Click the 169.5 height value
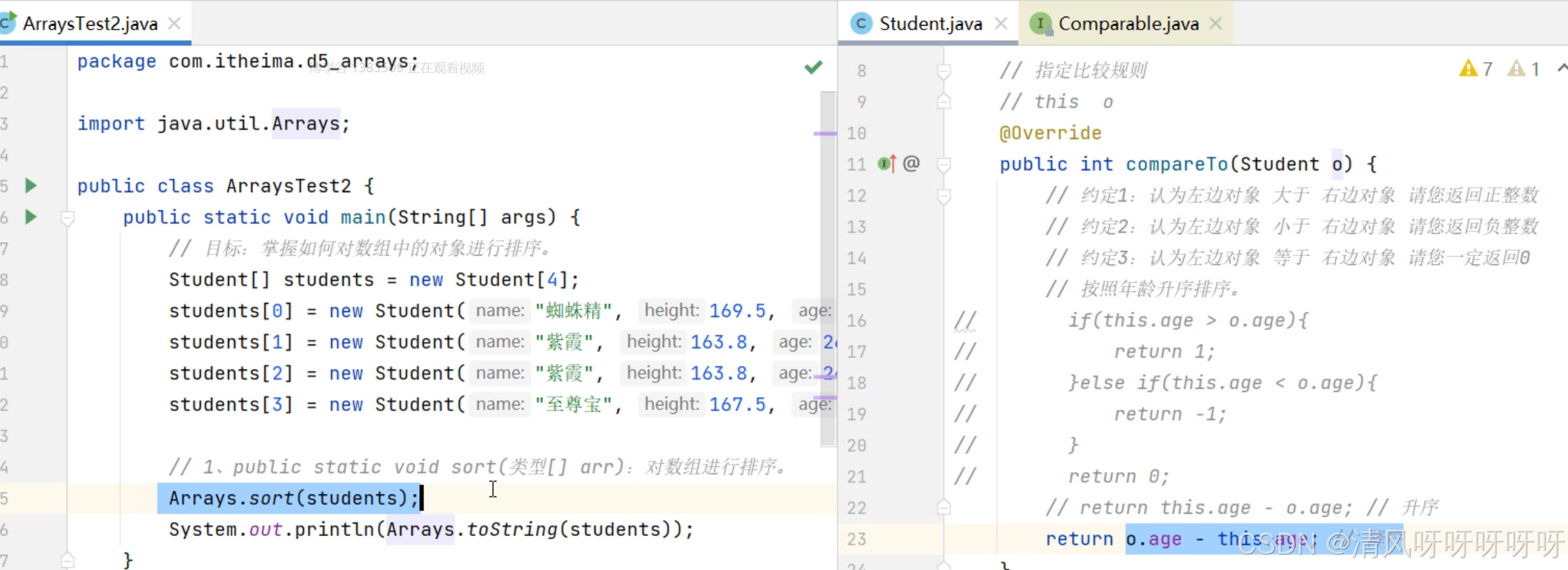 (737, 311)
